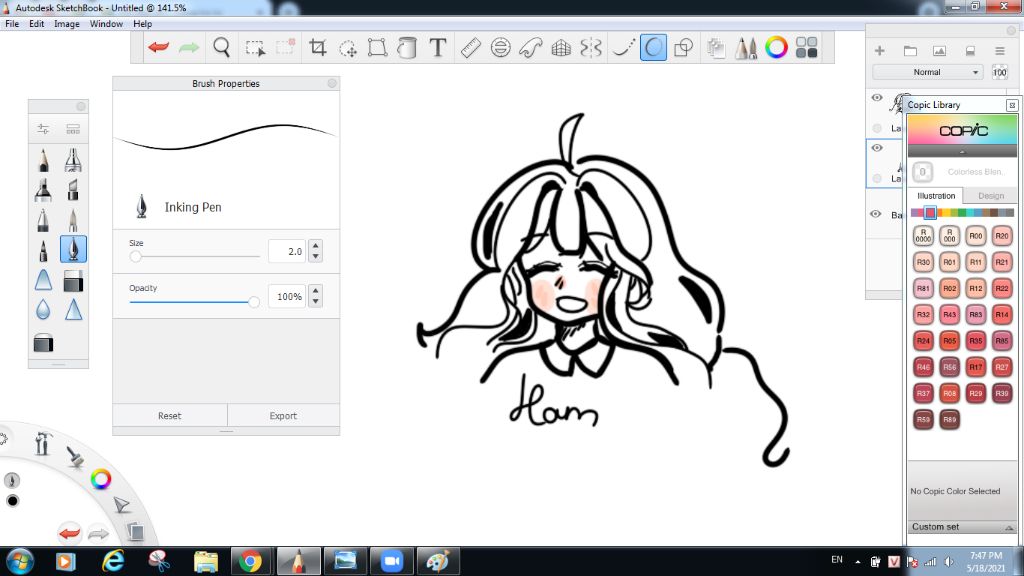Click the add layer group folder icon
1024x576 pixels.
pyautogui.click(x=910, y=50)
